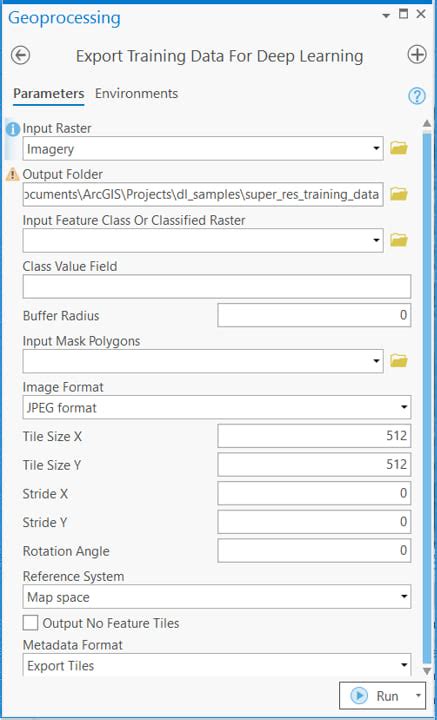Click the Stride X value field

pos(314,493)
